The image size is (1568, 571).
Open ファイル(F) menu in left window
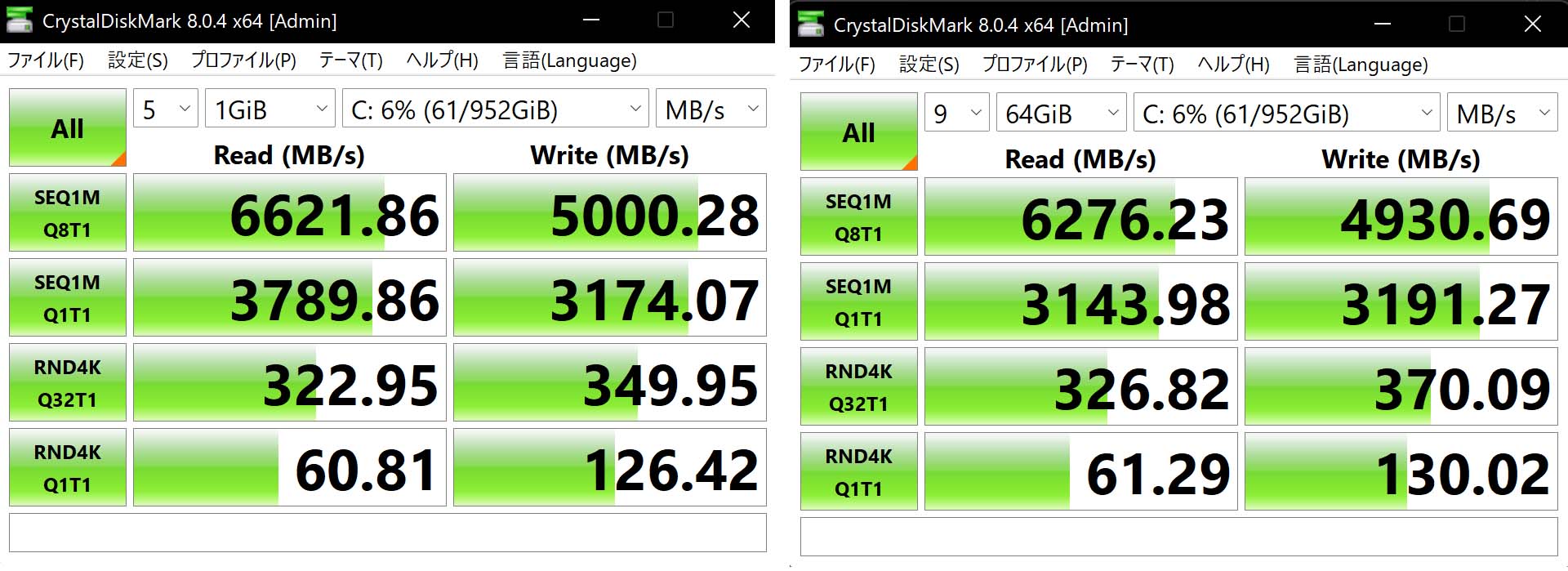[x=46, y=60]
